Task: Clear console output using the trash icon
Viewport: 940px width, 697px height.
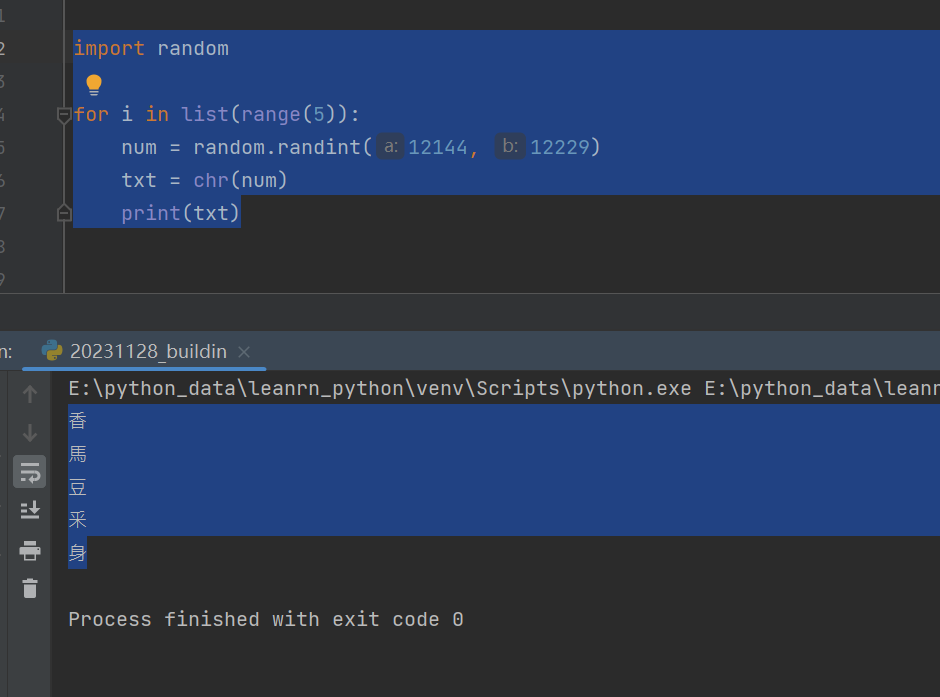Action: coord(29,589)
